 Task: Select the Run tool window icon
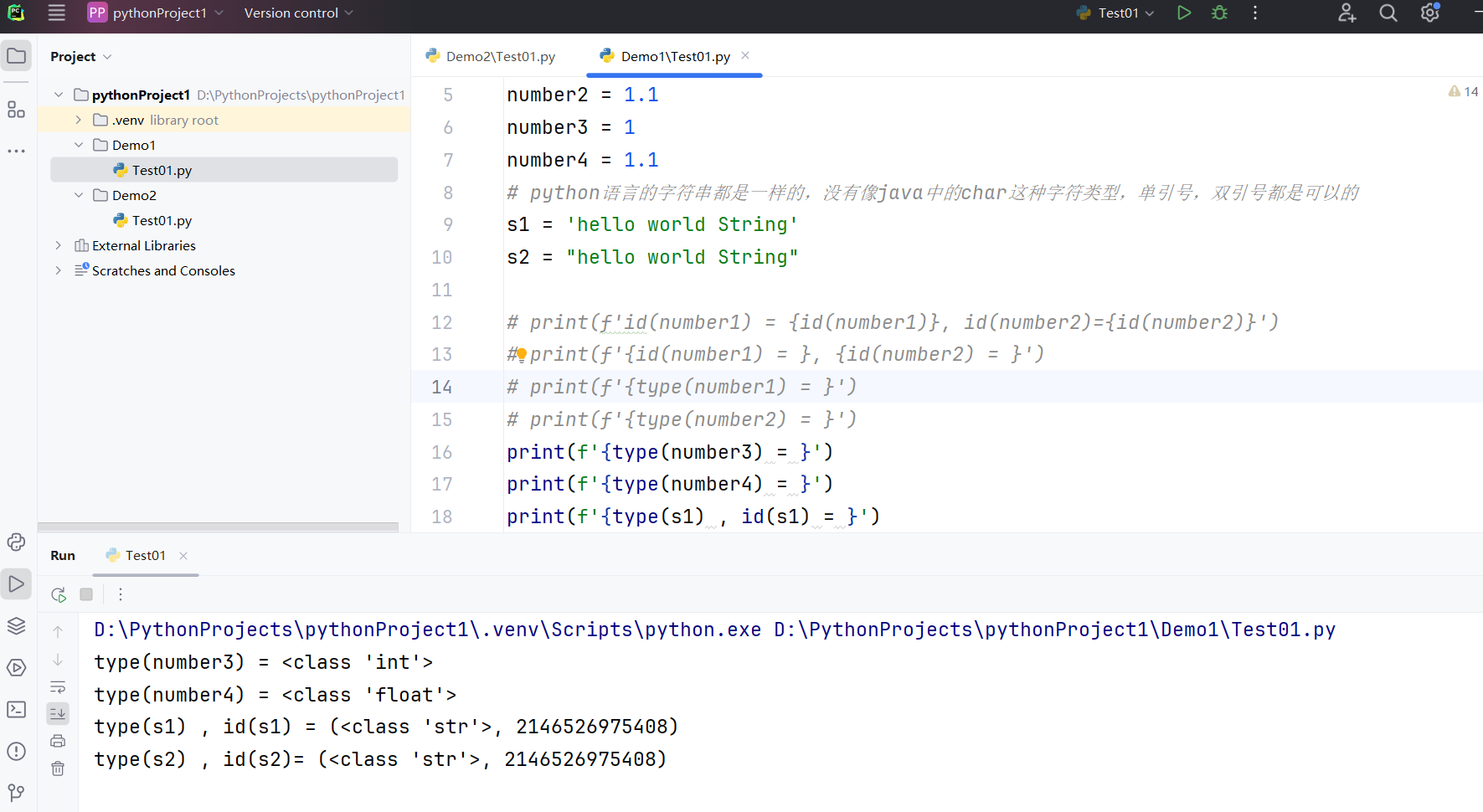coord(16,583)
